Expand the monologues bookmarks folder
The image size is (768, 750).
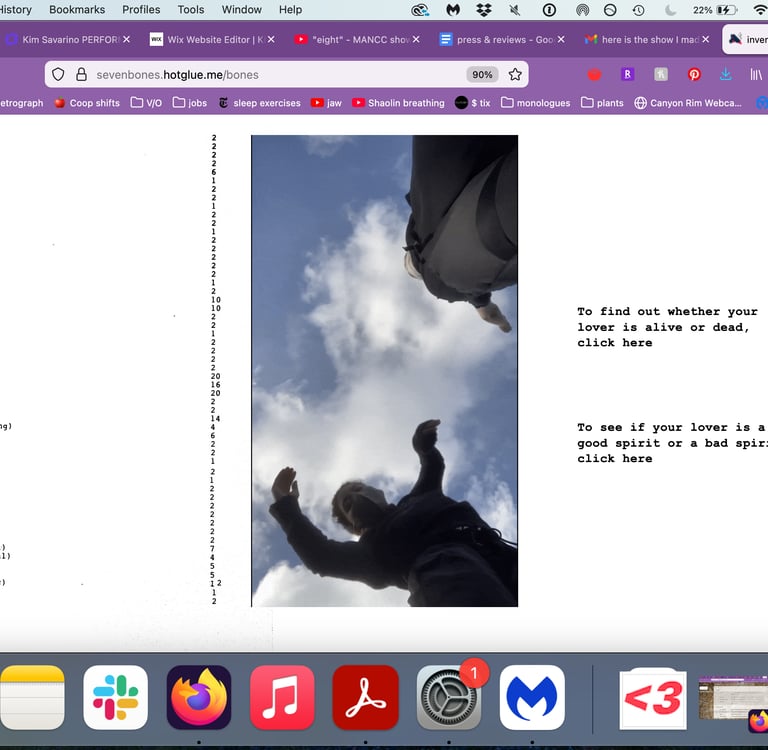point(536,103)
